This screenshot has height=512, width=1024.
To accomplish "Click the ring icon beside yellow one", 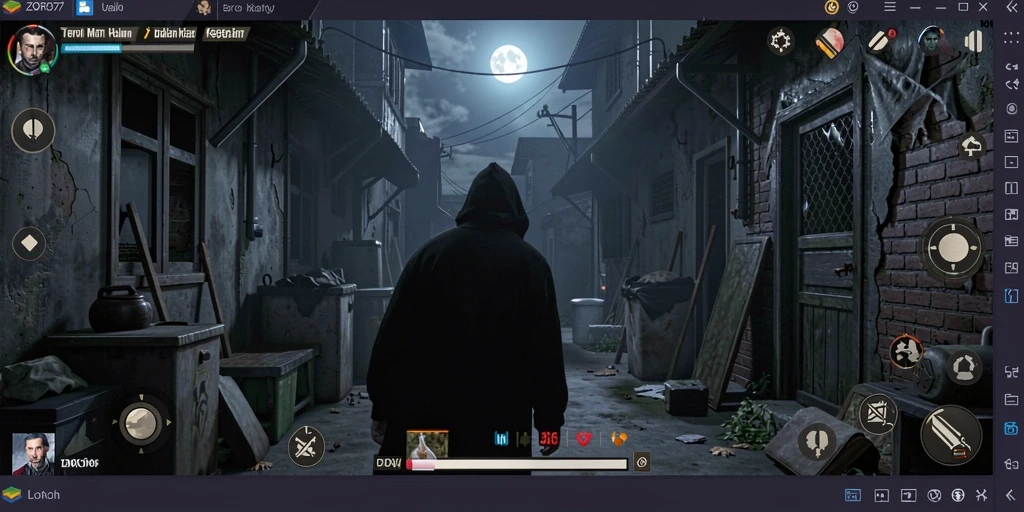I will (852, 7).
